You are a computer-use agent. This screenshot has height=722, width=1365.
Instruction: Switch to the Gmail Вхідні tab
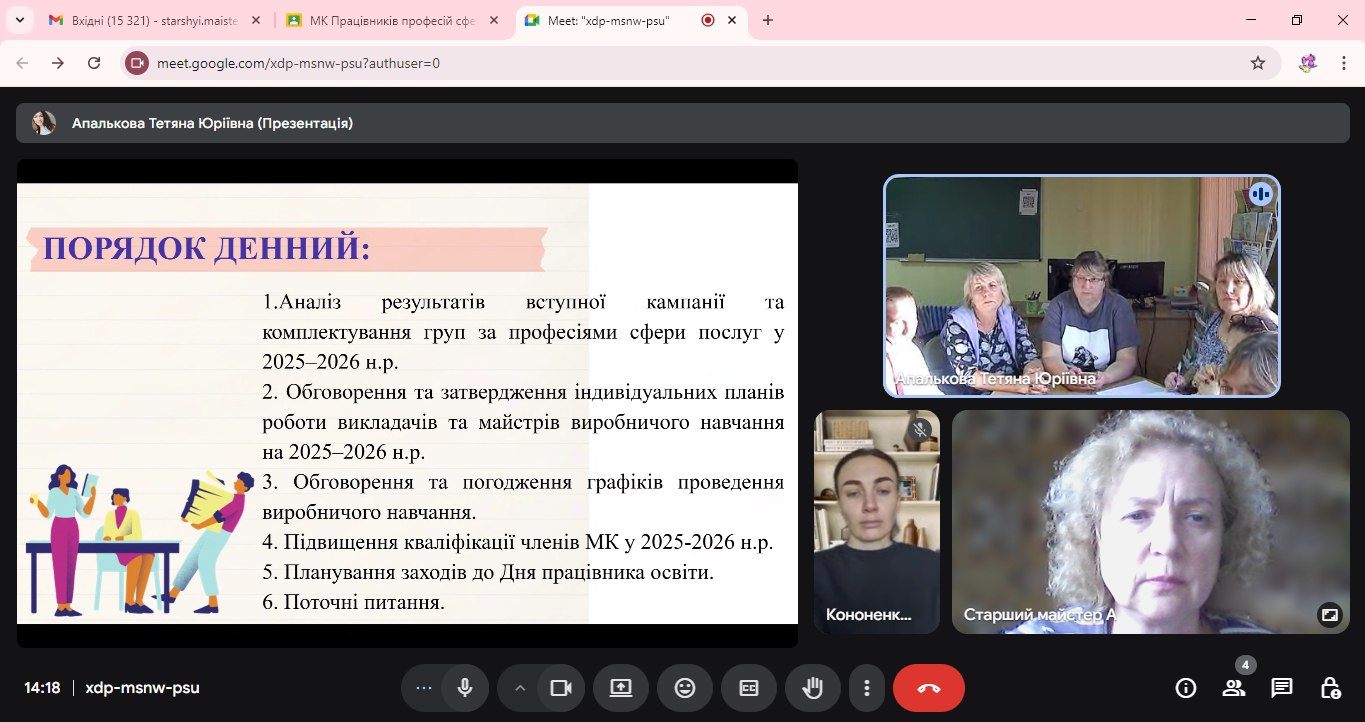tap(150, 20)
